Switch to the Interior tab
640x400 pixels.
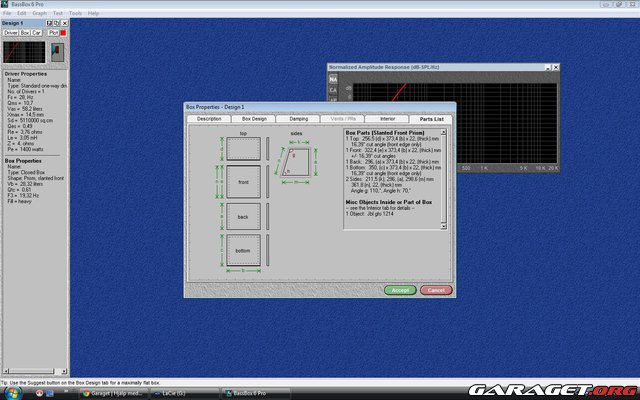387,118
